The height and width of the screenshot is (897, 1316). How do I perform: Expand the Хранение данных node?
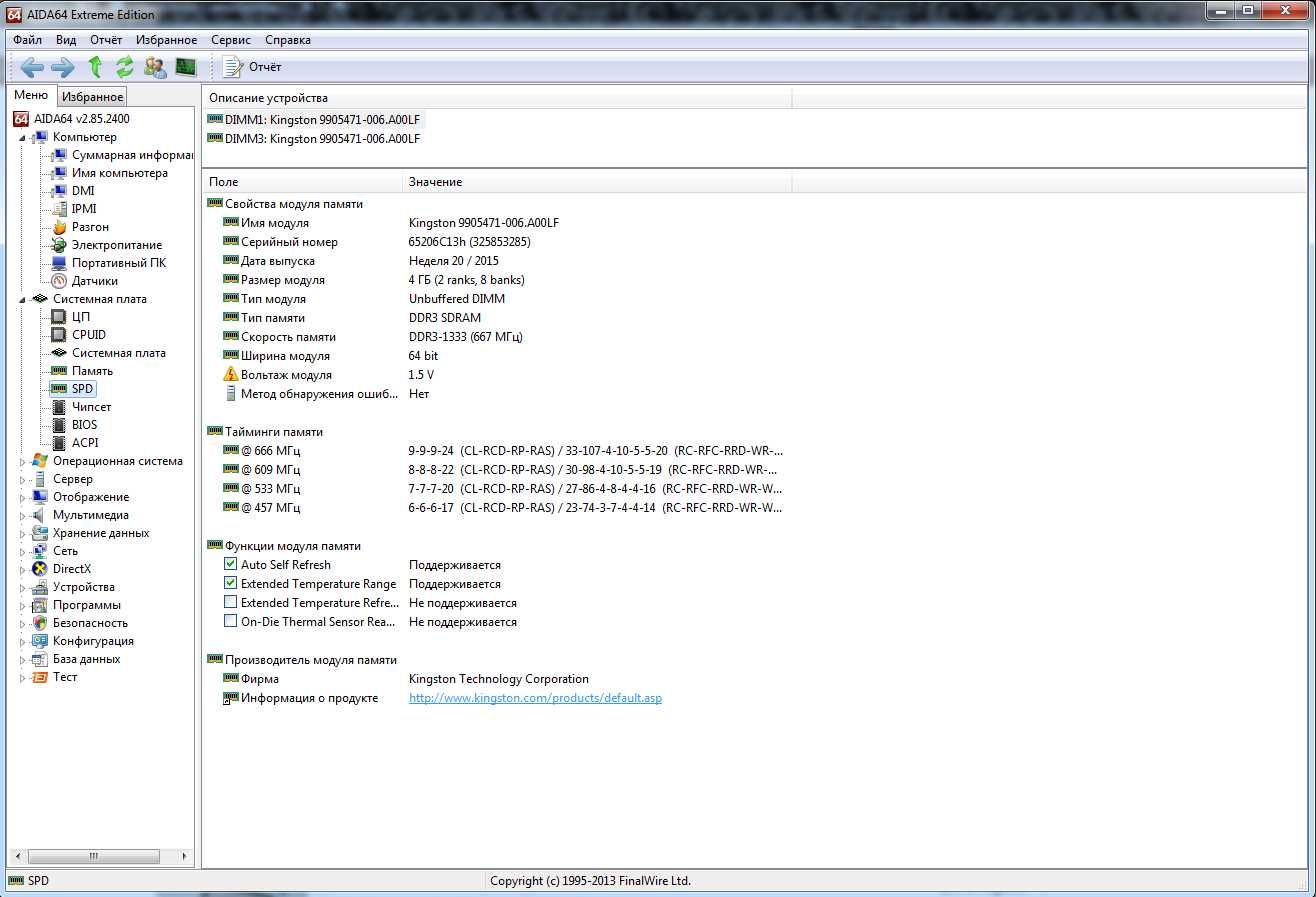tap(23, 533)
